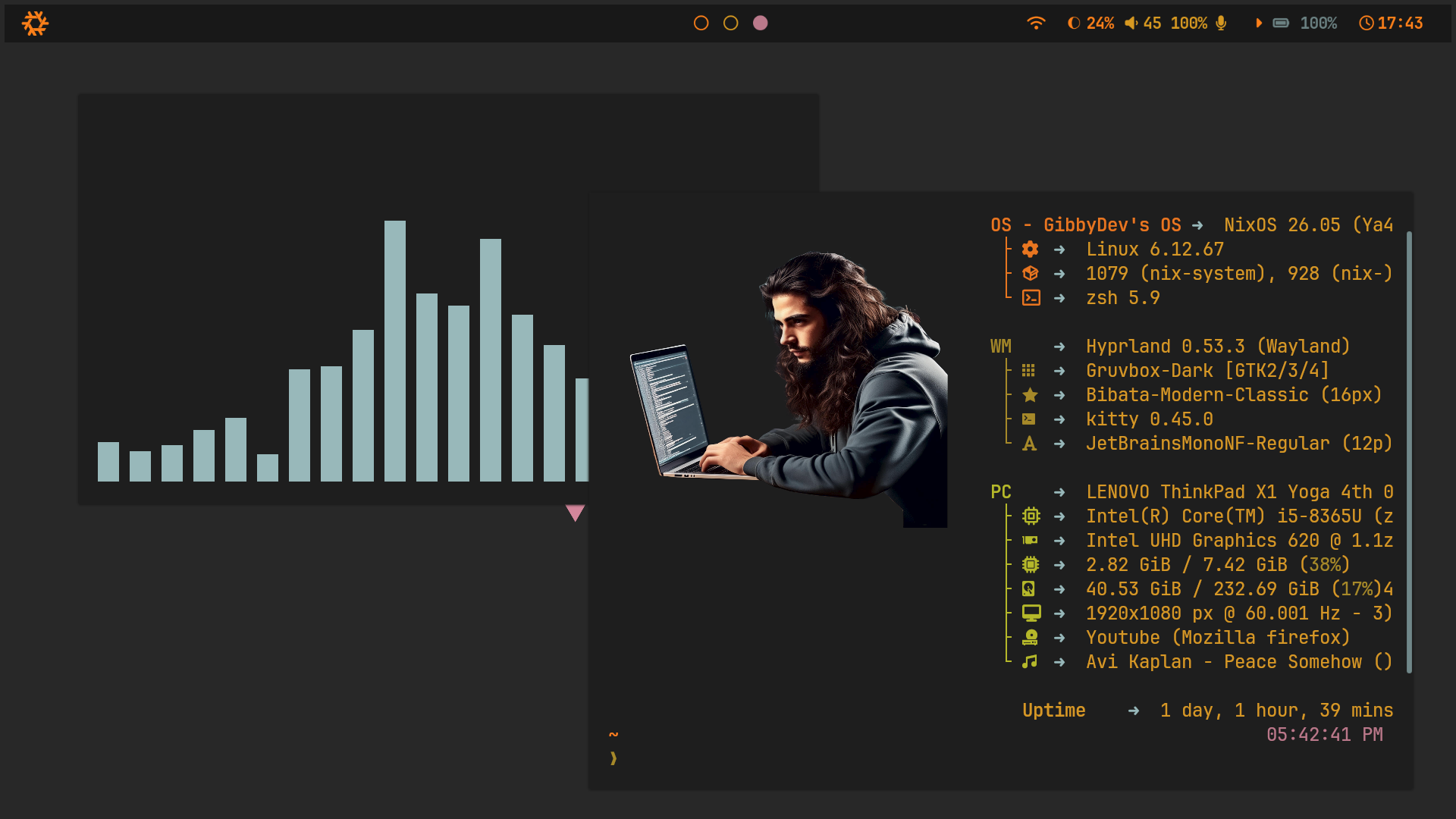Switch to the first workspace circle
The image size is (1456, 819).
point(701,24)
